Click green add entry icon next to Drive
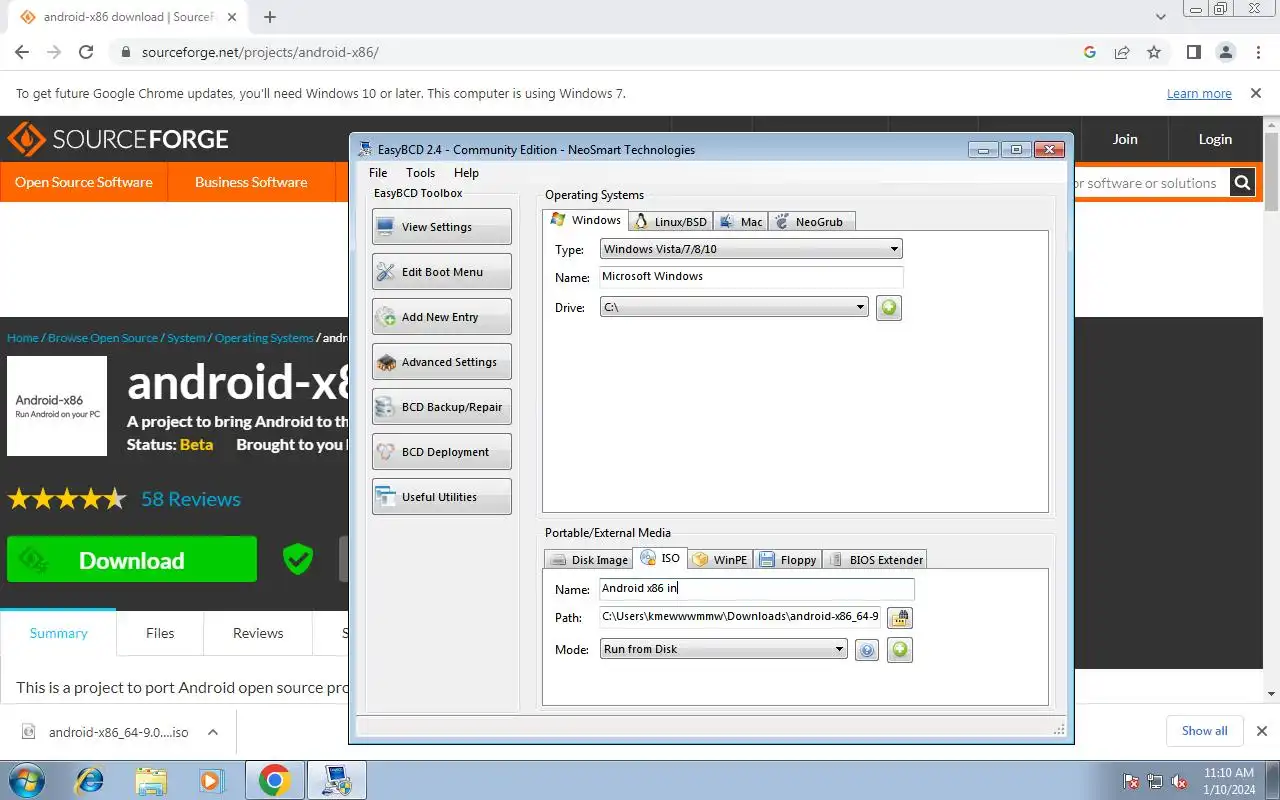 click(x=889, y=308)
